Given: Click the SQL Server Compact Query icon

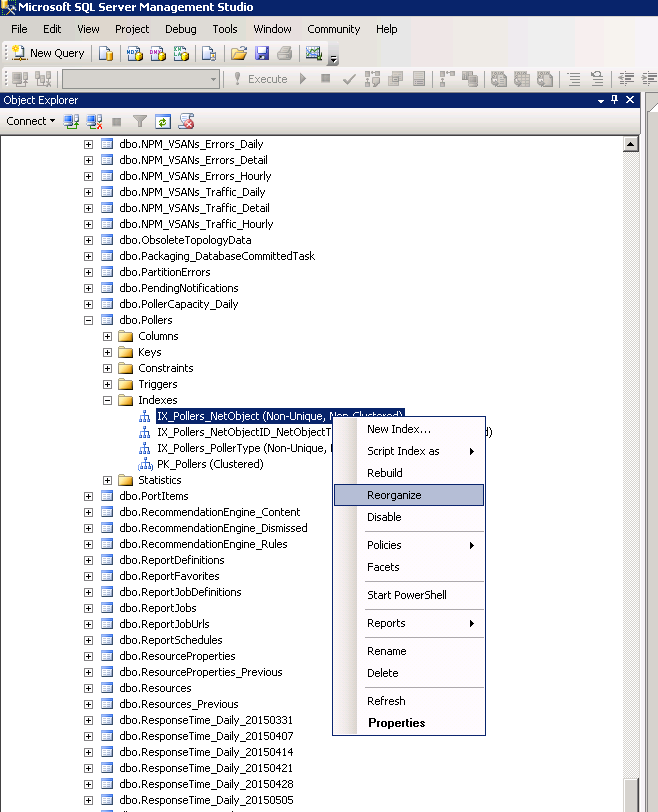Looking at the screenshot, I should [209, 53].
